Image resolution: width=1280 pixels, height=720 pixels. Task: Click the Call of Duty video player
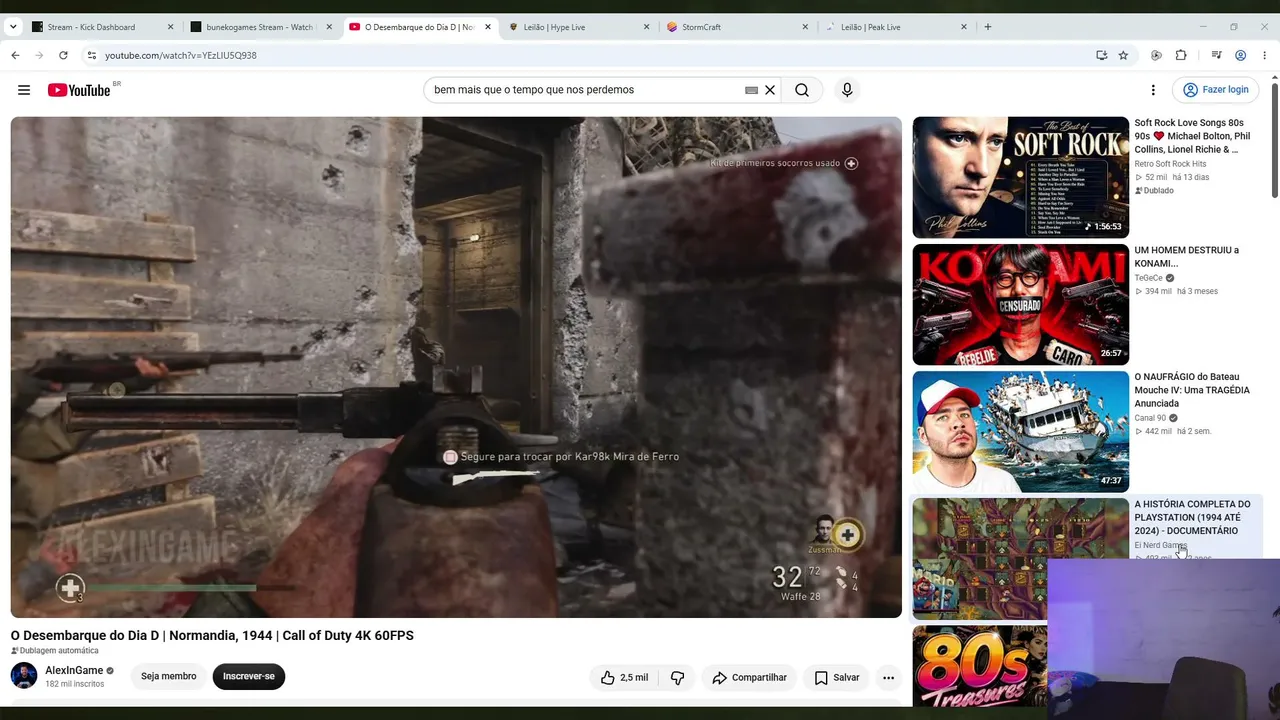[456, 367]
